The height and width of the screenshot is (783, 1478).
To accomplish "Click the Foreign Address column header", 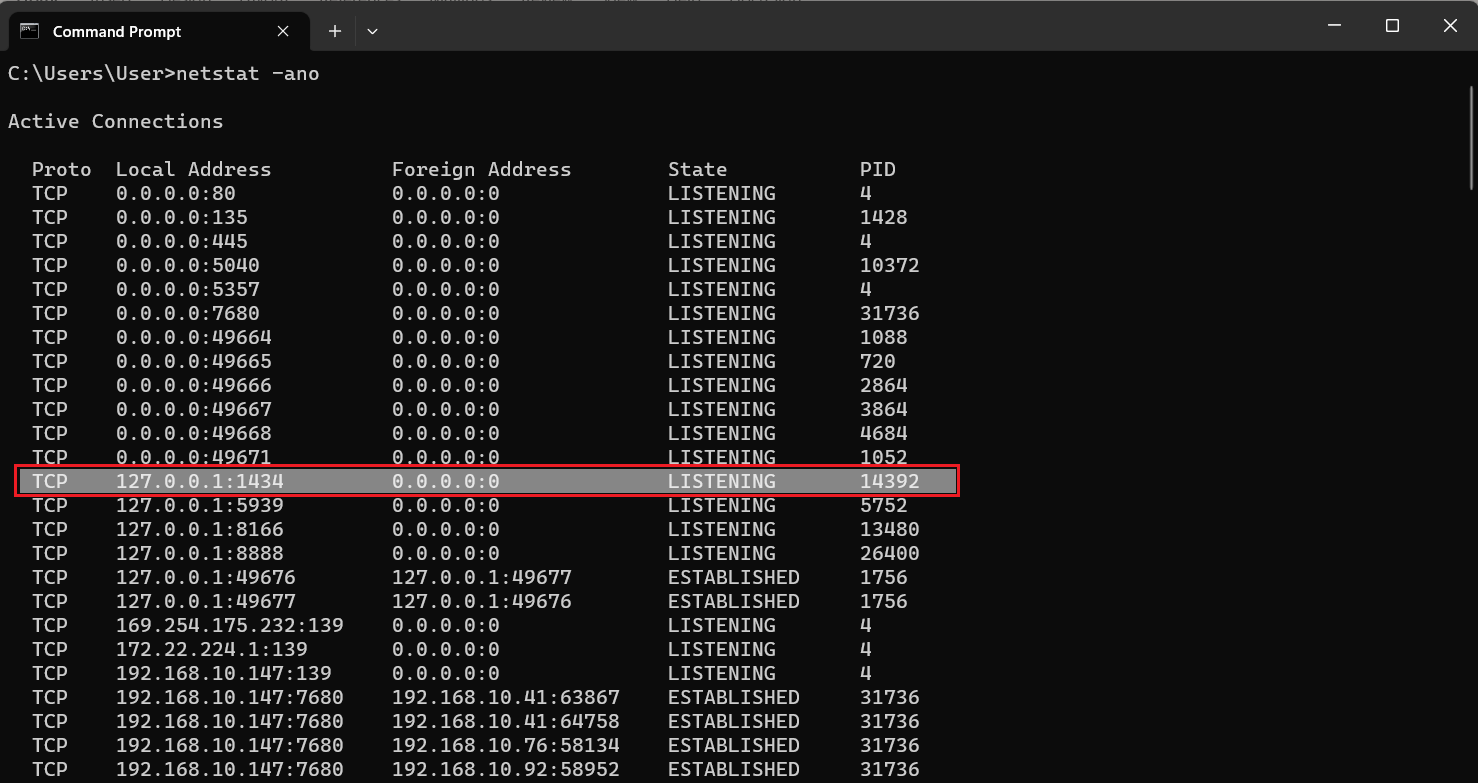I will (x=482, y=169).
